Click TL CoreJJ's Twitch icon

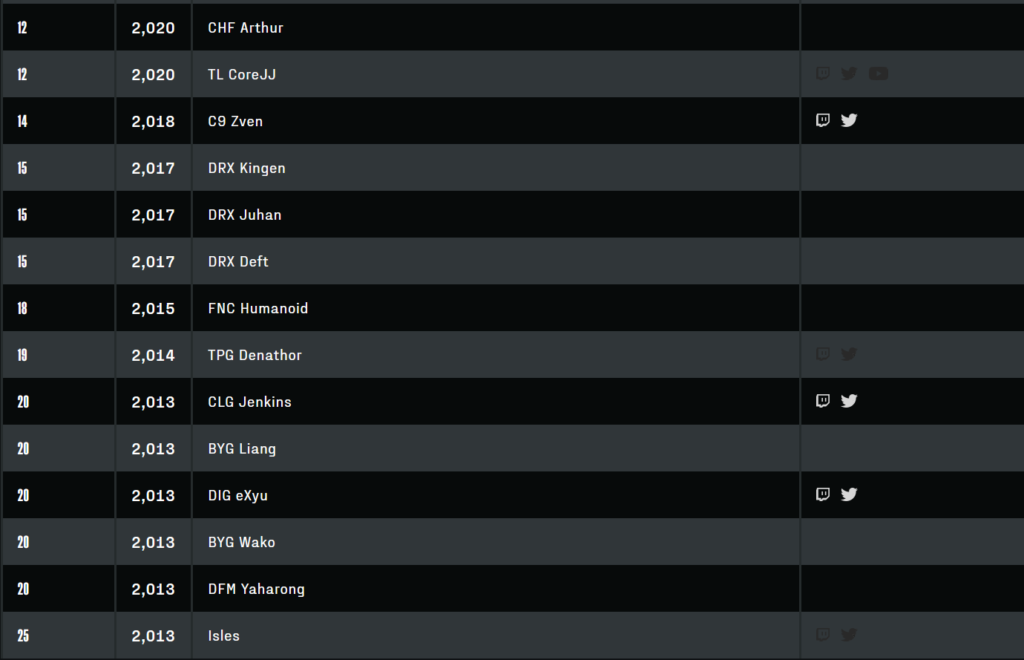[x=823, y=73]
